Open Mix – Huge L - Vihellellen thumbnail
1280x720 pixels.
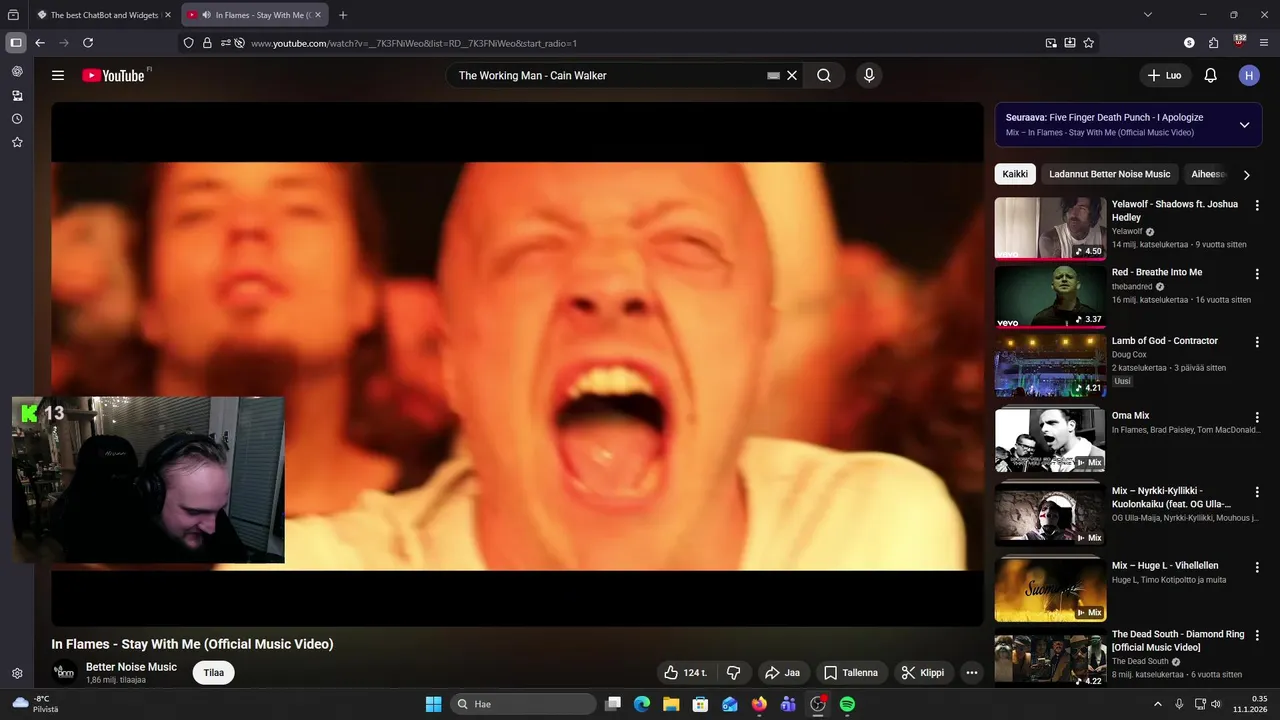click(x=1050, y=590)
